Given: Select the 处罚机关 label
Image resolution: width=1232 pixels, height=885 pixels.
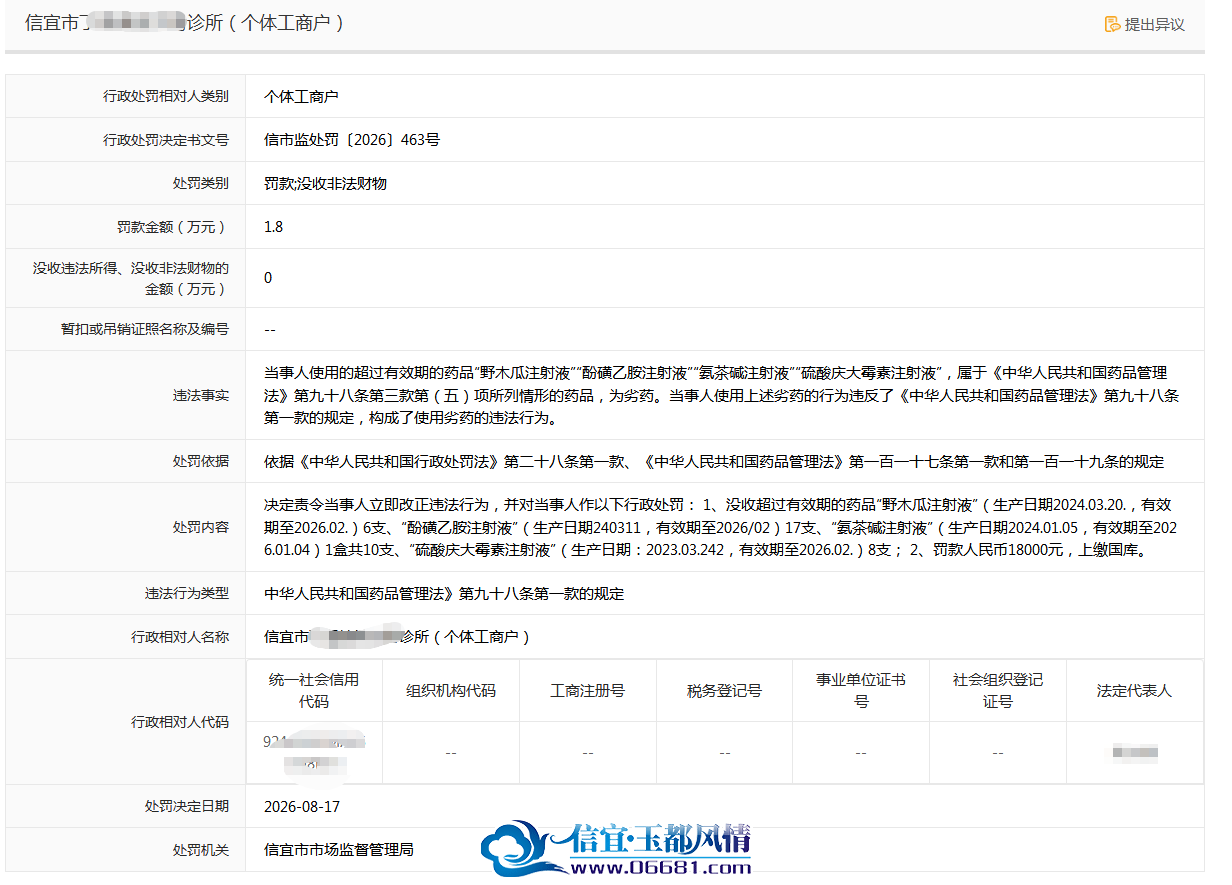Looking at the screenshot, I should click(201, 849).
